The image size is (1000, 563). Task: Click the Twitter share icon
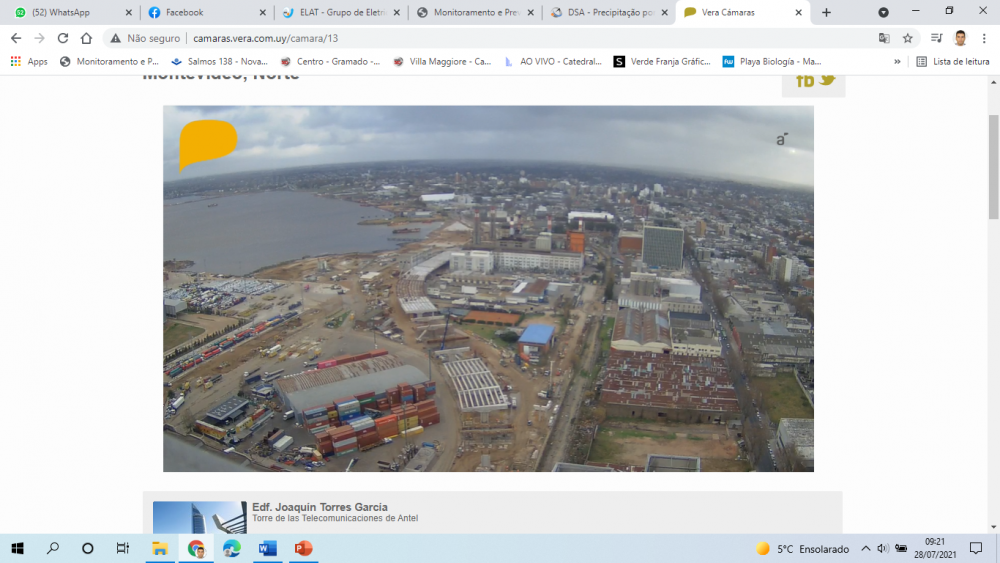(828, 80)
